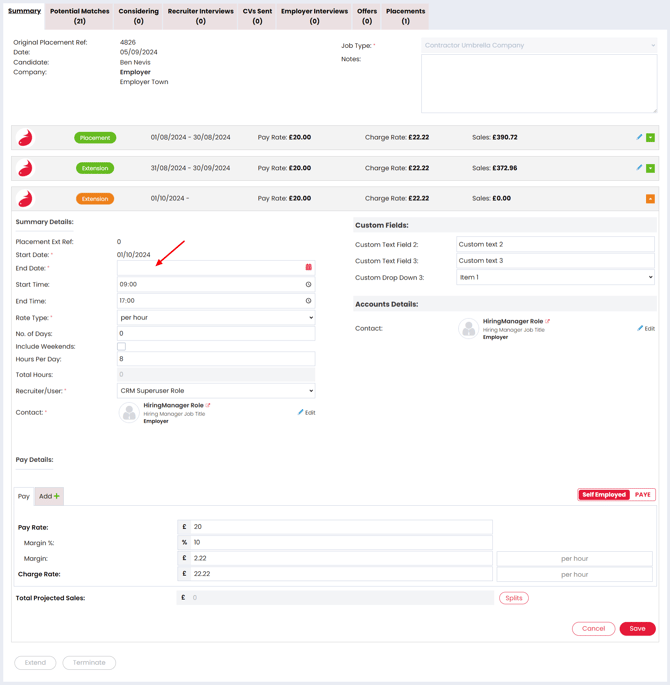Viewport: 670px width, 685px height.
Task: Click the external link icon beside Summary HiringManager Role
Action: click(208, 405)
